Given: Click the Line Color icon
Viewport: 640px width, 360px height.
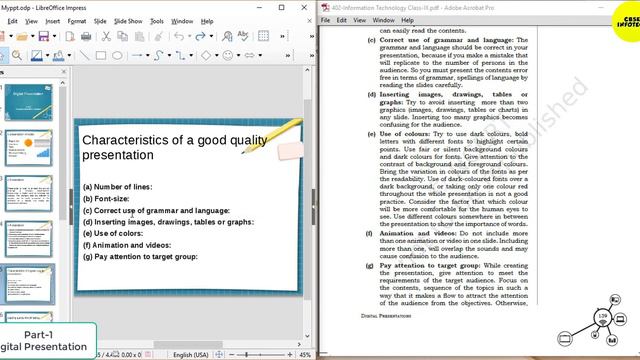Looking at the screenshot, I should coord(36,55).
